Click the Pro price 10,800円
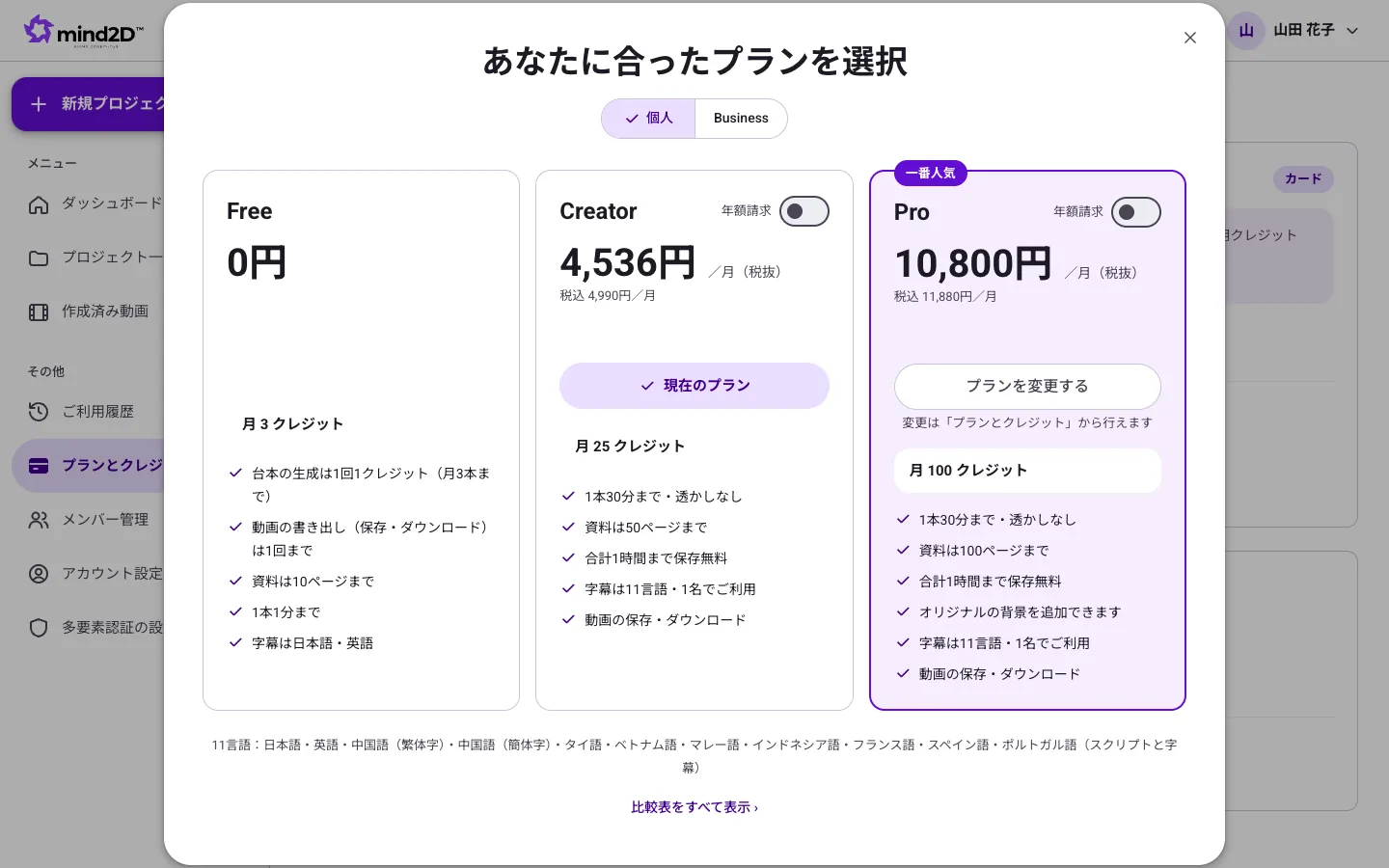The width and height of the screenshot is (1389, 868). point(973,263)
